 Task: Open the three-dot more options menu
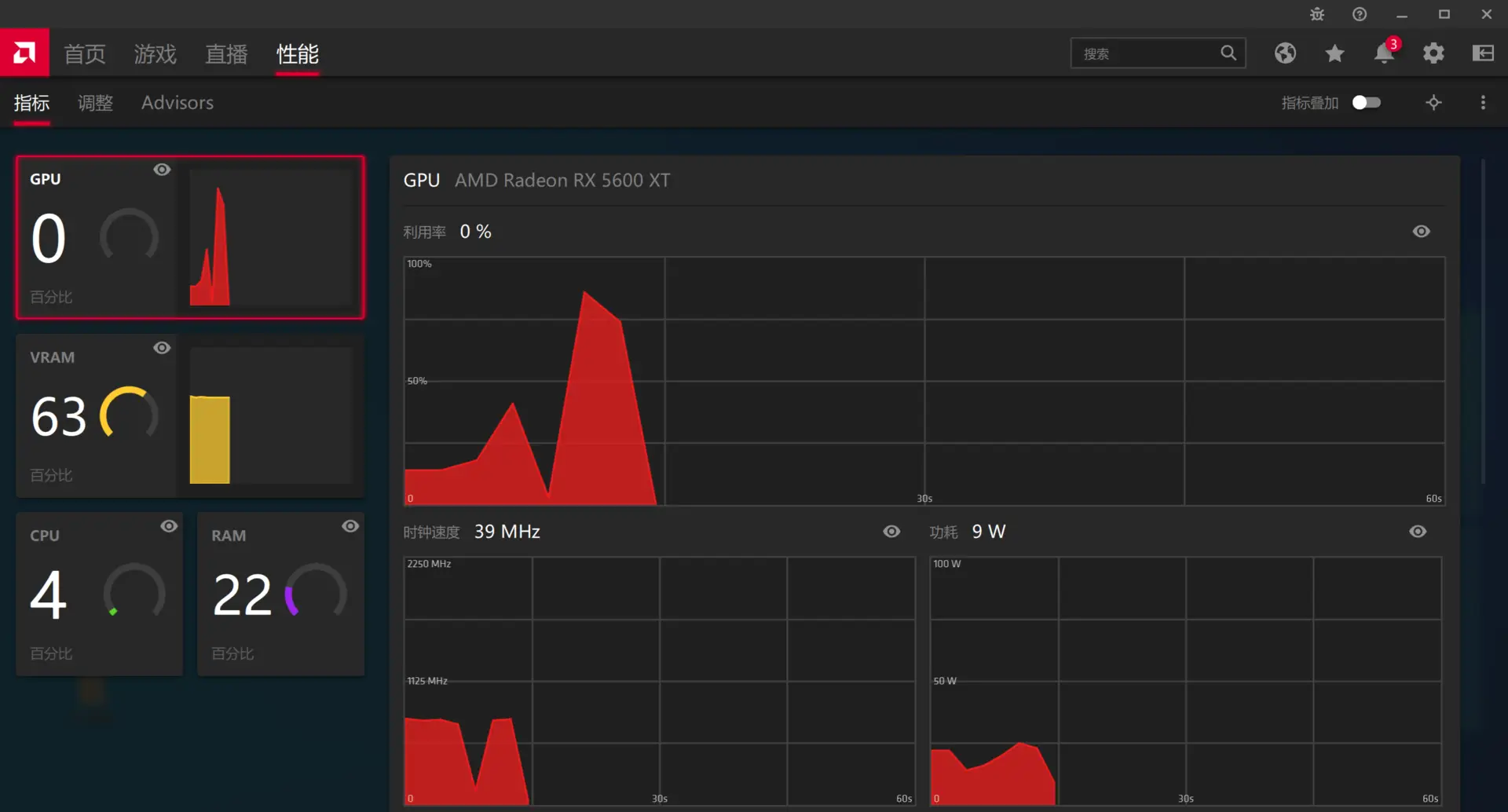tap(1483, 103)
